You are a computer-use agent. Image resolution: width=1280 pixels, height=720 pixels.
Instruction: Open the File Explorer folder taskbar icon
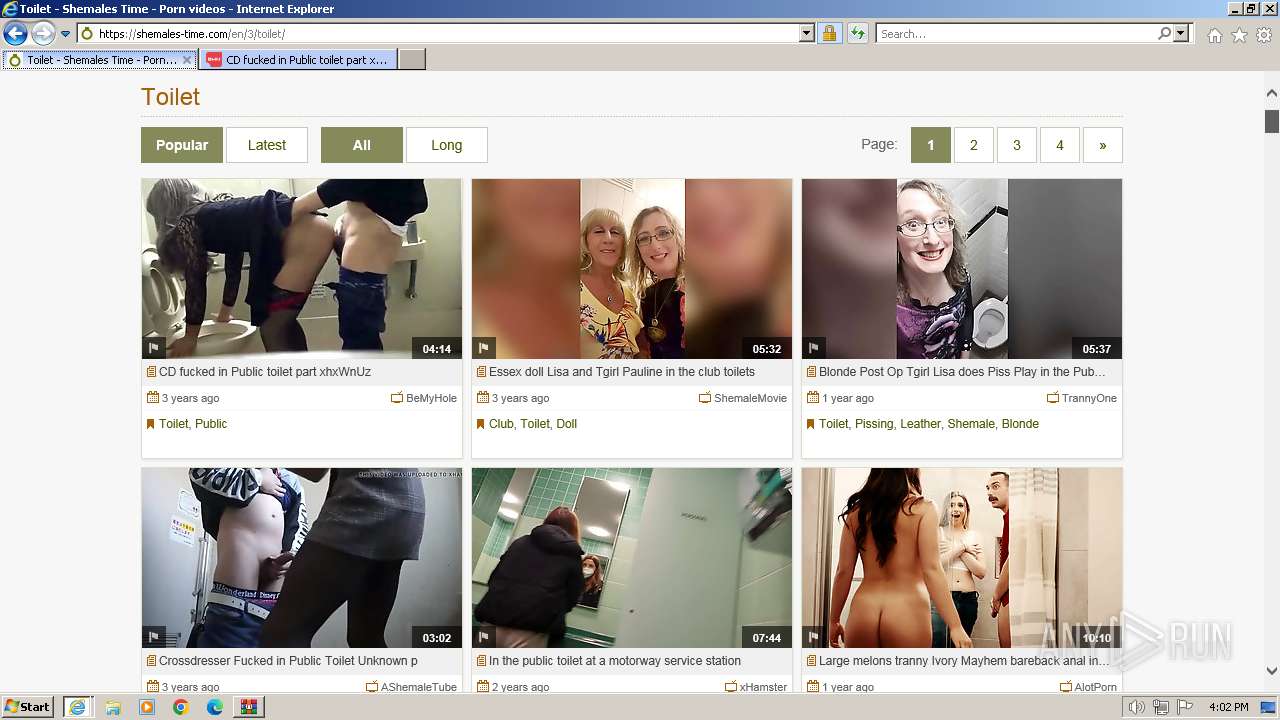coord(113,707)
